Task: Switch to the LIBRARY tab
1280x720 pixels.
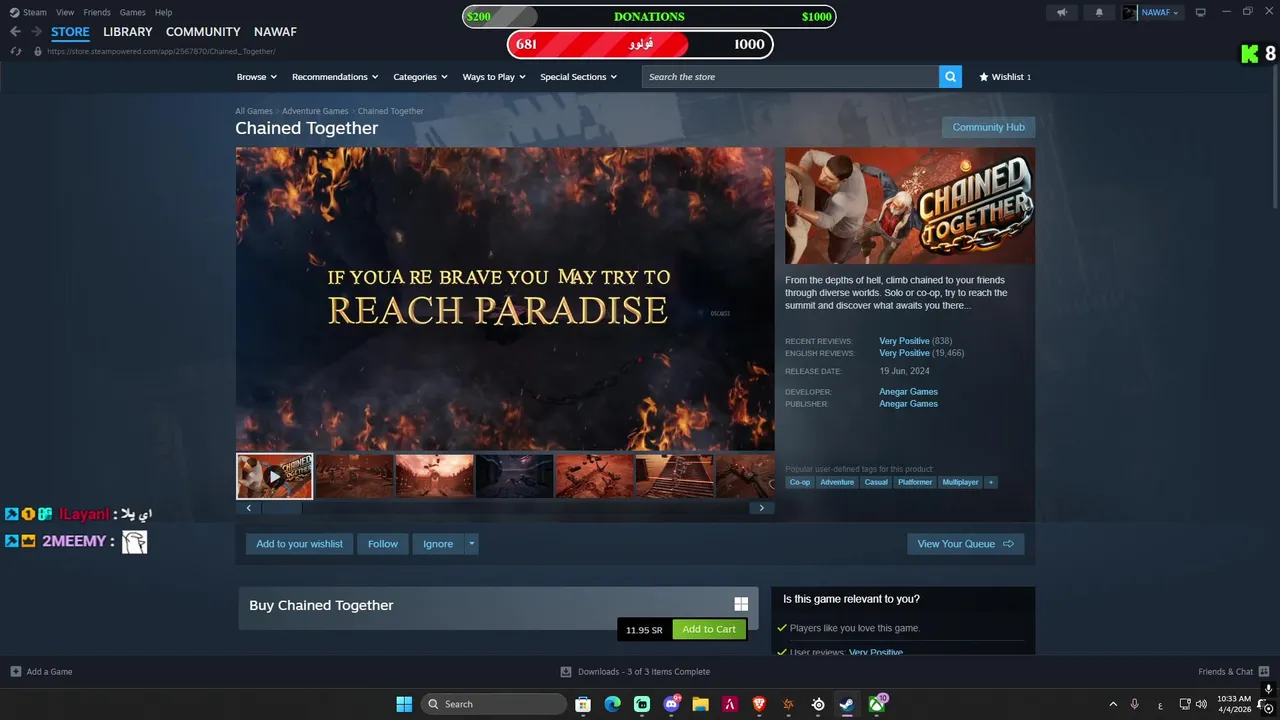Action: 128,32
